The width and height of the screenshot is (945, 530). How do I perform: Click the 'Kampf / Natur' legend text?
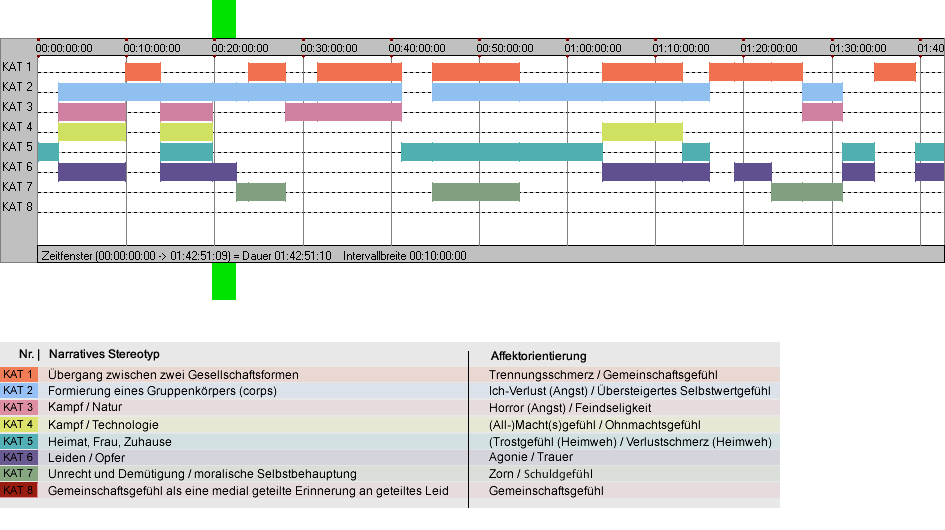point(85,407)
